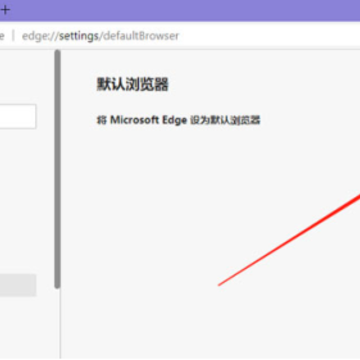Click the word settings in the URL
This screenshot has height=360, width=360.
79,36
